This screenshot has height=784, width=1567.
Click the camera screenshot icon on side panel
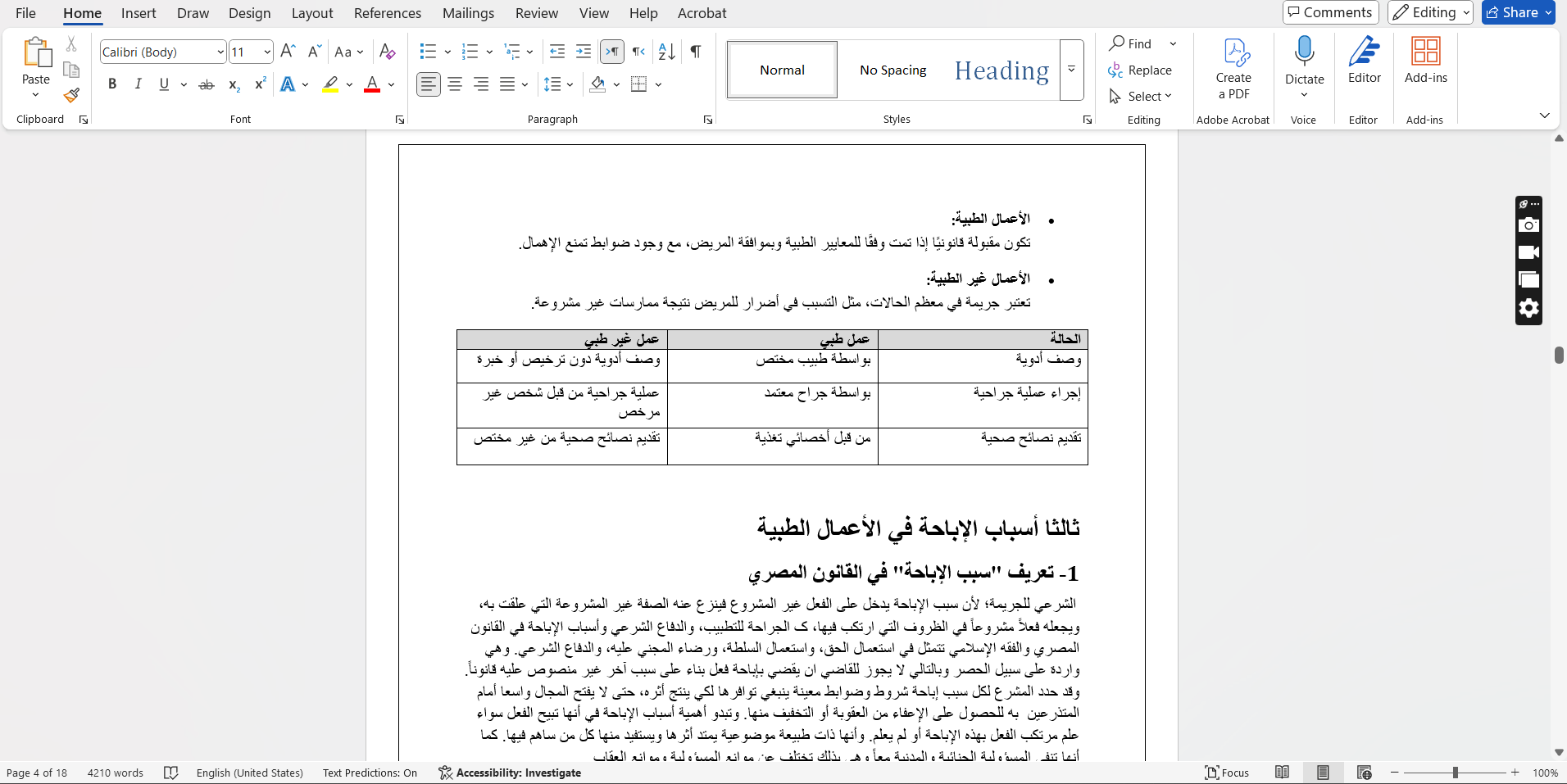coord(1528,225)
